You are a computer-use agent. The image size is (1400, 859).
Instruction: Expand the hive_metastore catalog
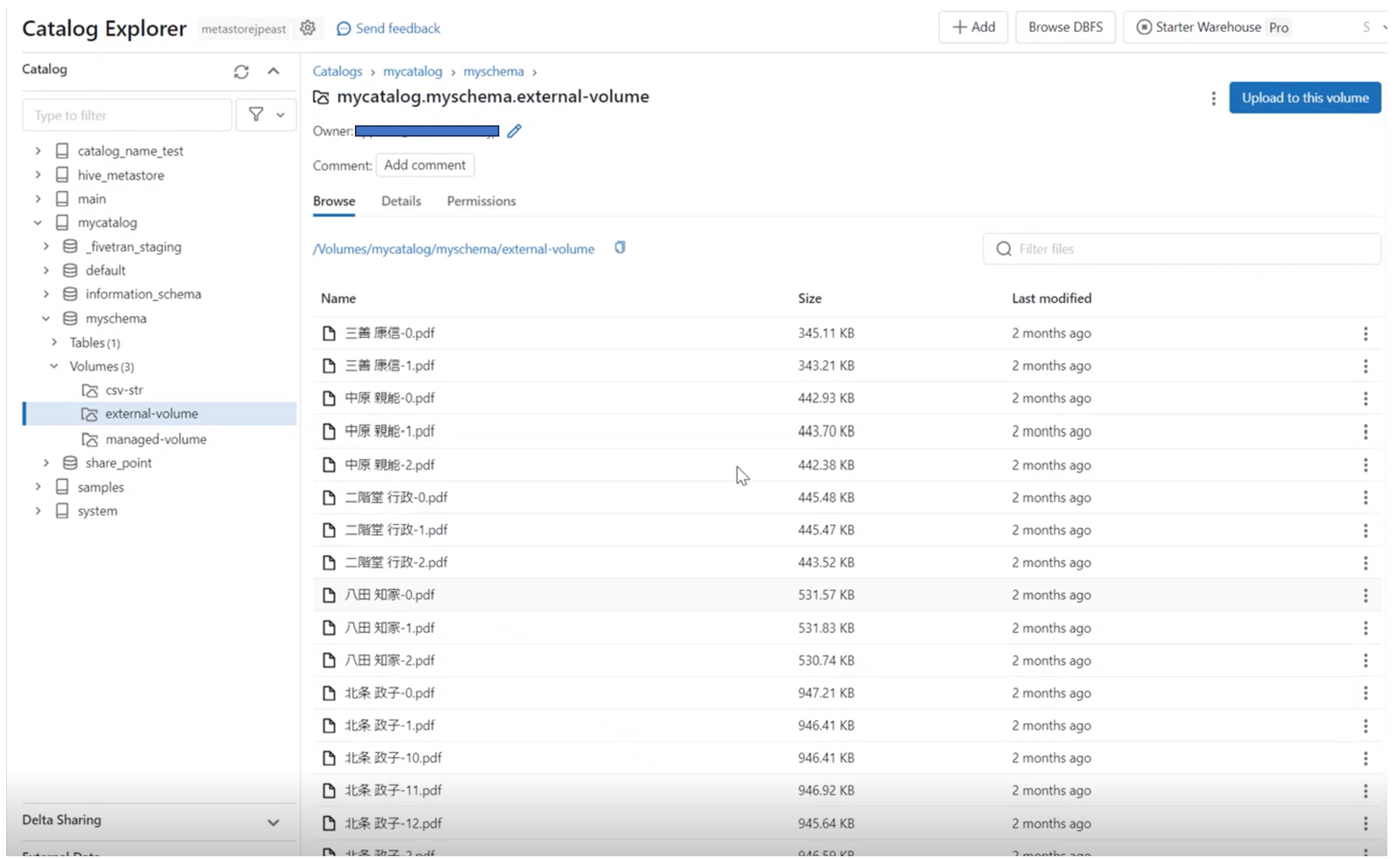pyautogui.click(x=38, y=175)
